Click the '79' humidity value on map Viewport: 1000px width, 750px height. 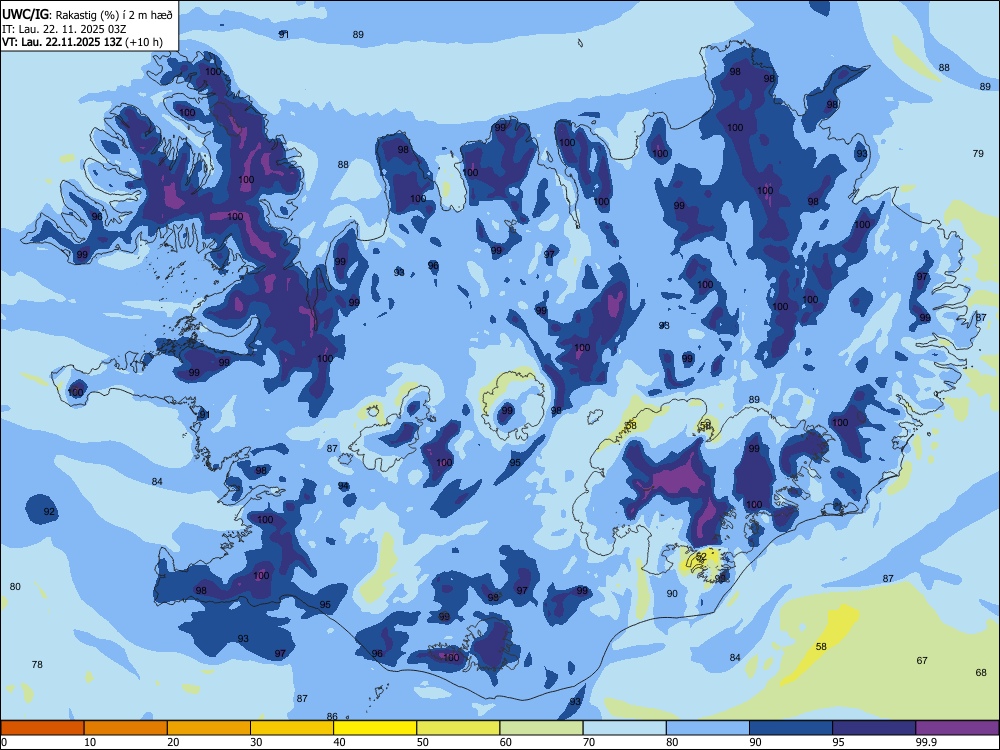pyautogui.click(x=978, y=153)
